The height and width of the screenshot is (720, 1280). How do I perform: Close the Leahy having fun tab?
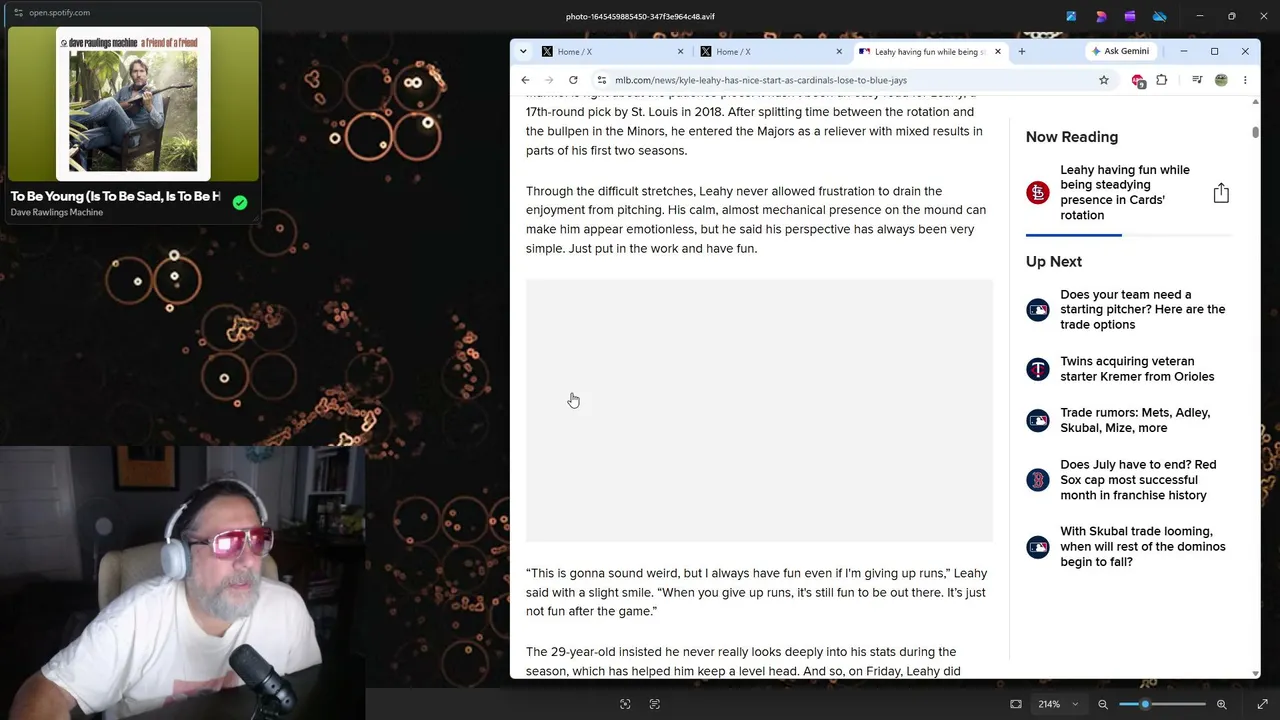[997, 51]
